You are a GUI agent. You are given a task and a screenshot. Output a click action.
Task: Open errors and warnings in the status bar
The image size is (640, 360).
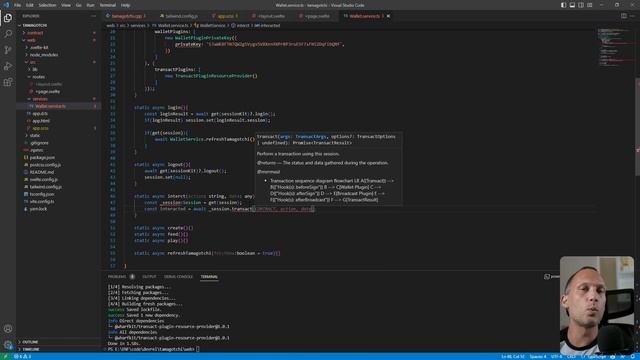22,356
